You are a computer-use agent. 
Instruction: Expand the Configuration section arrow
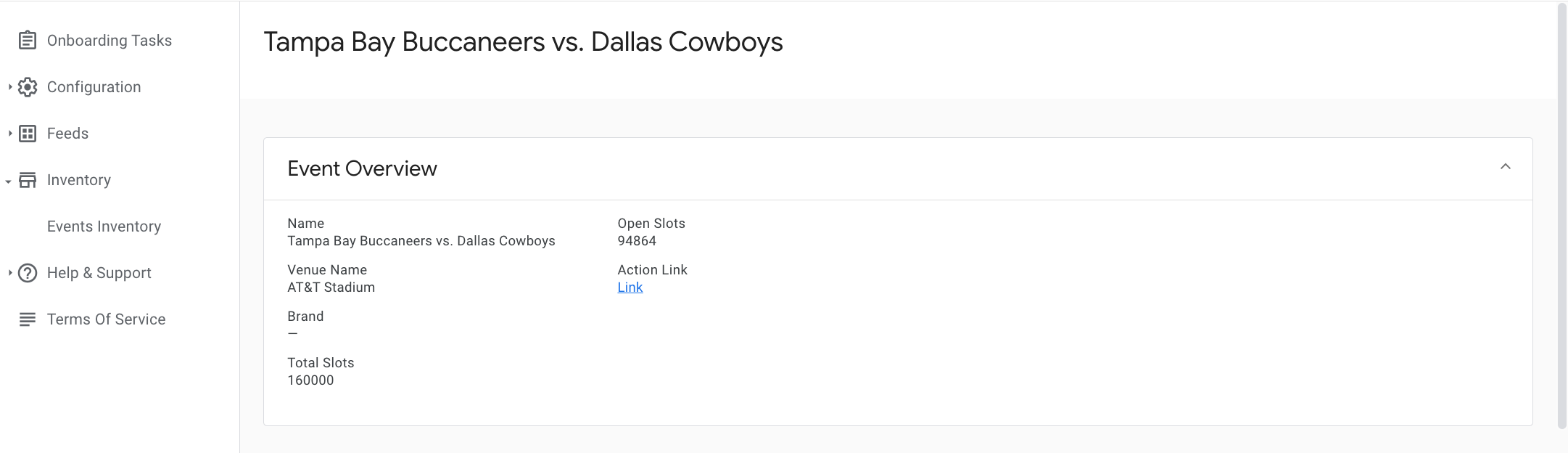coord(9,87)
